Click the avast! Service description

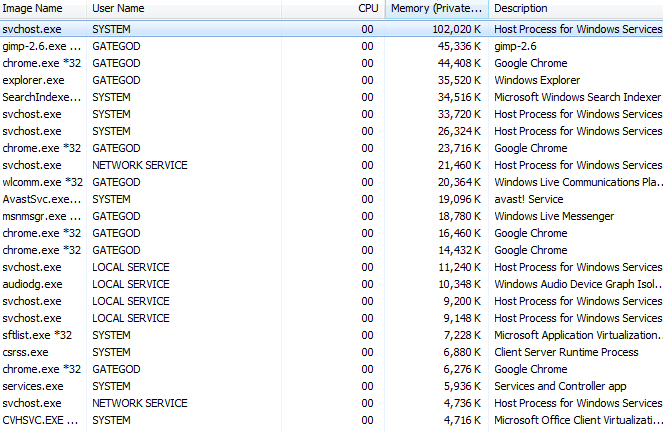pos(529,199)
